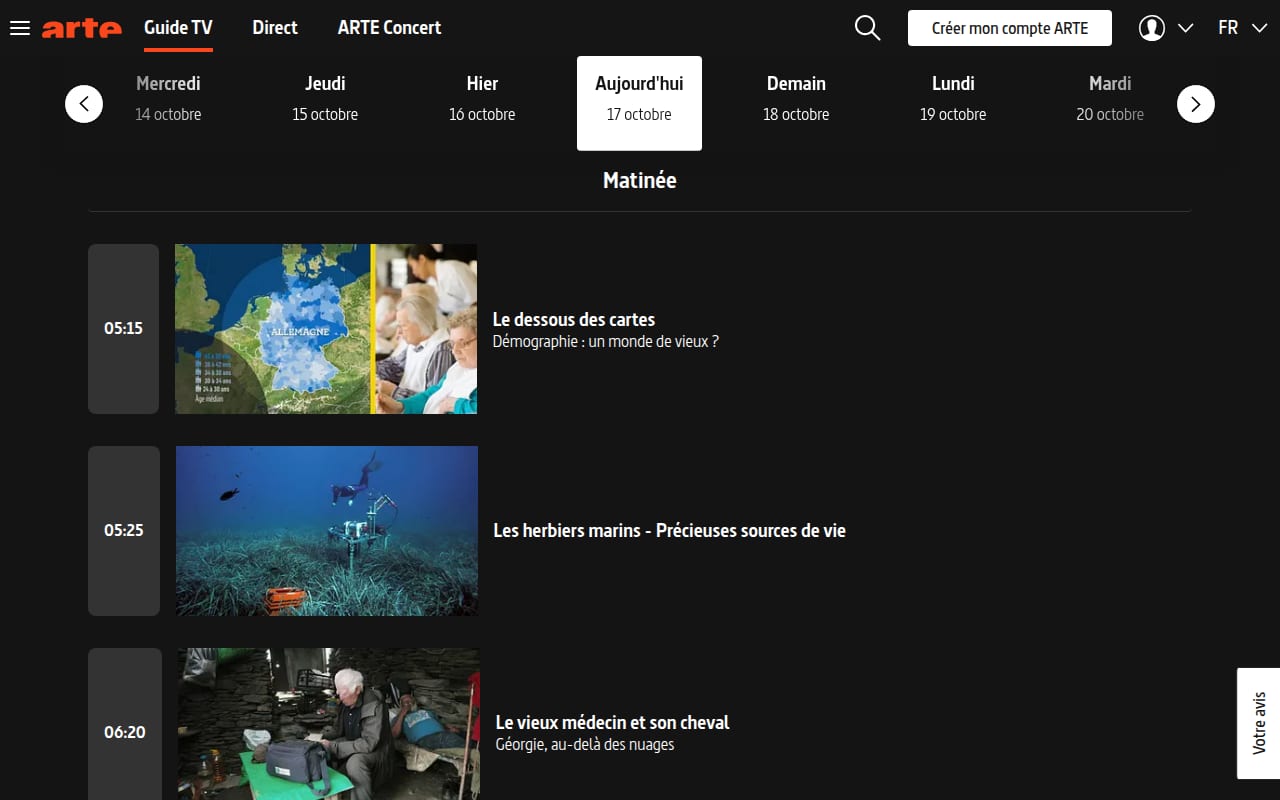The height and width of the screenshot is (800, 1280).
Task: Open the Direct live section
Action: click(275, 28)
